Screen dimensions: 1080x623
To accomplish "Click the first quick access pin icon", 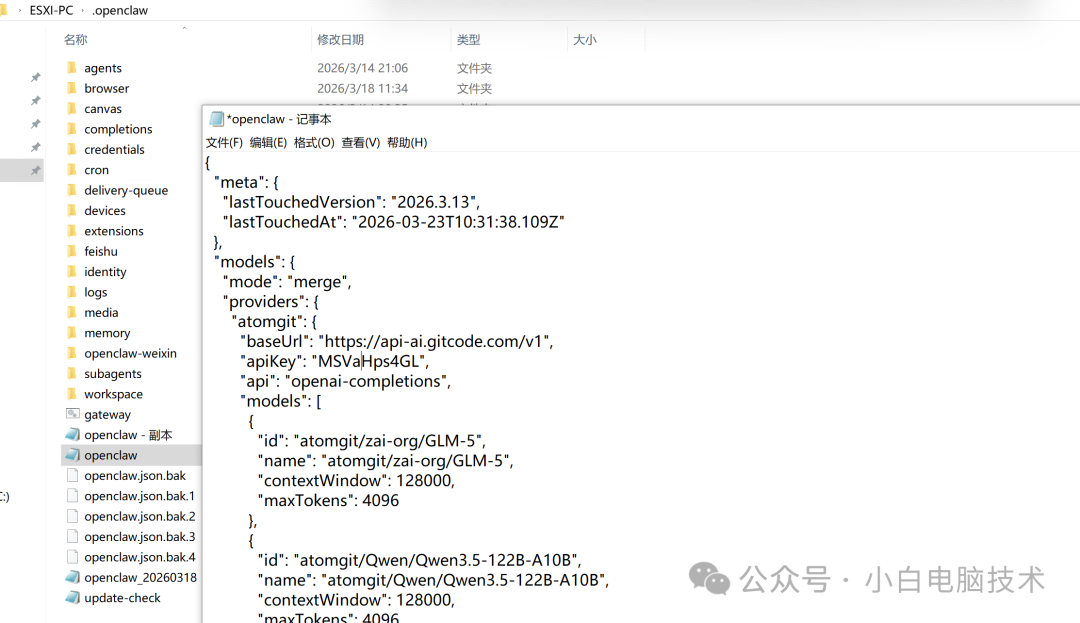I will [x=35, y=77].
